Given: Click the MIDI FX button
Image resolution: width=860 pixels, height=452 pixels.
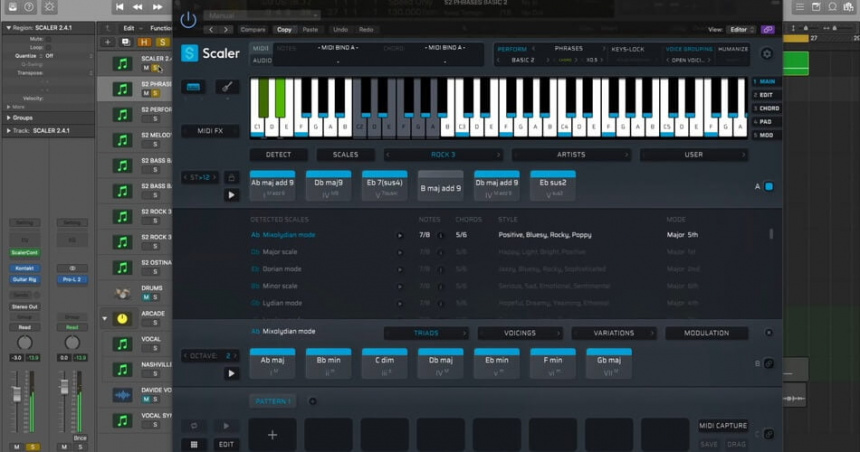Looking at the screenshot, I should coord(210,131).
